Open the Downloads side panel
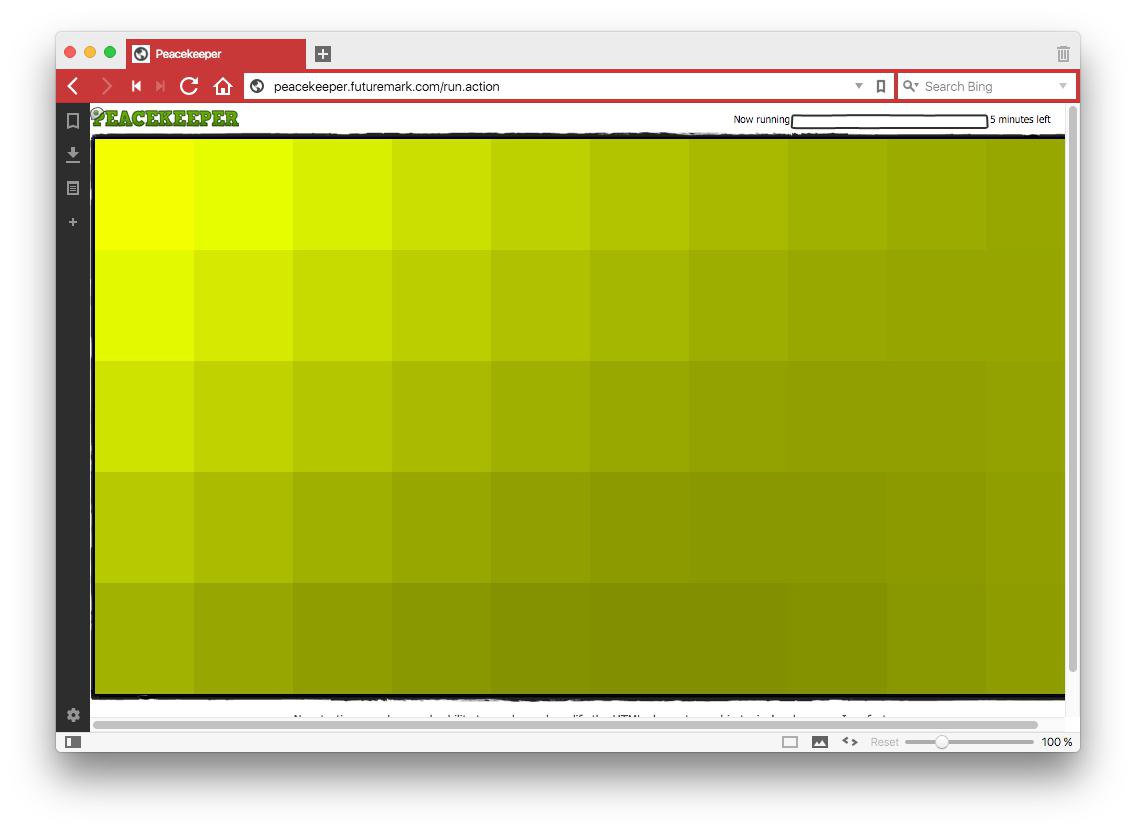Viewport: 1136px width, 832px height. click(x=72, y=154)
